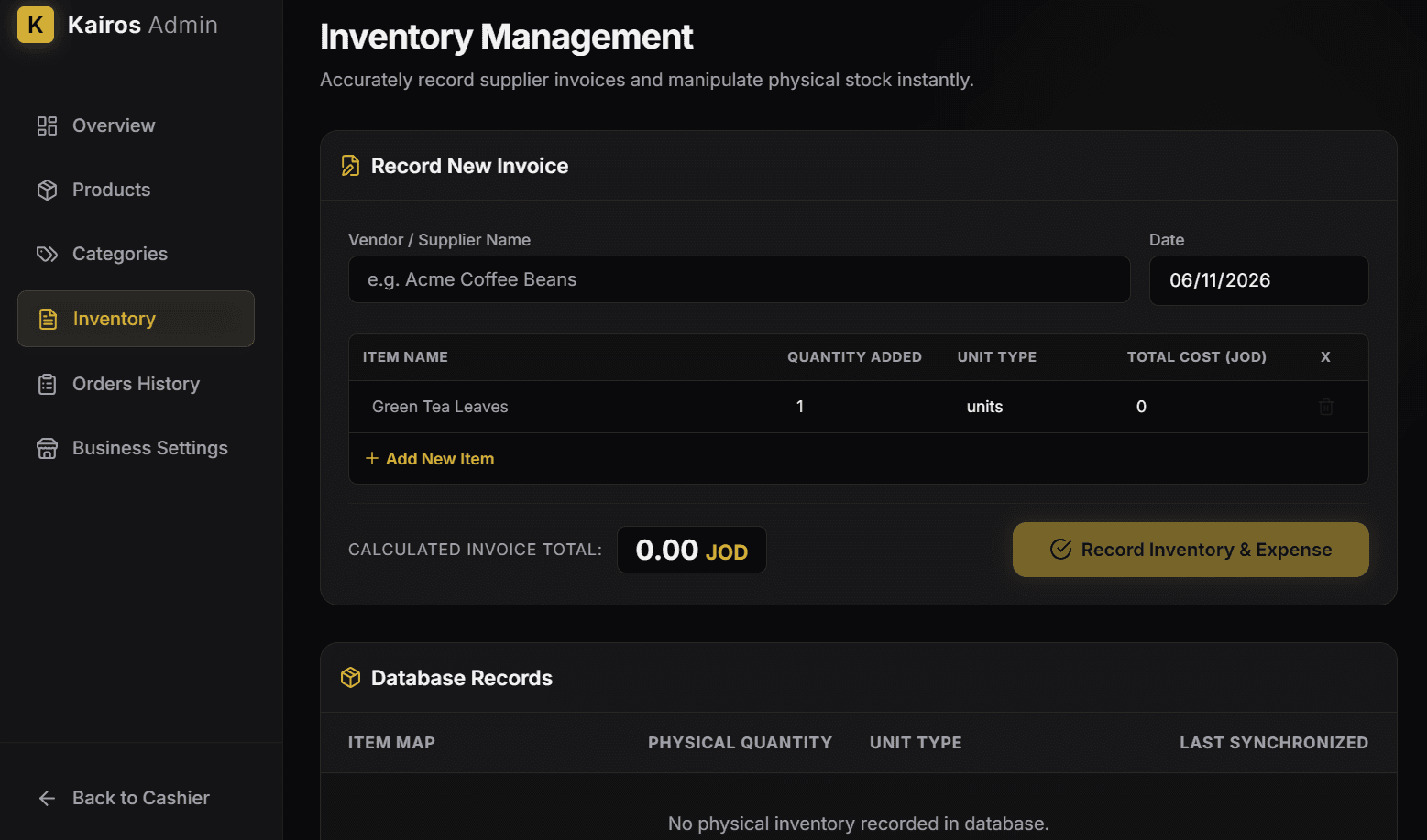Click the TOTAL COST (JOD) column header
Screen dimensions: 1427x840
[1197, 357]
